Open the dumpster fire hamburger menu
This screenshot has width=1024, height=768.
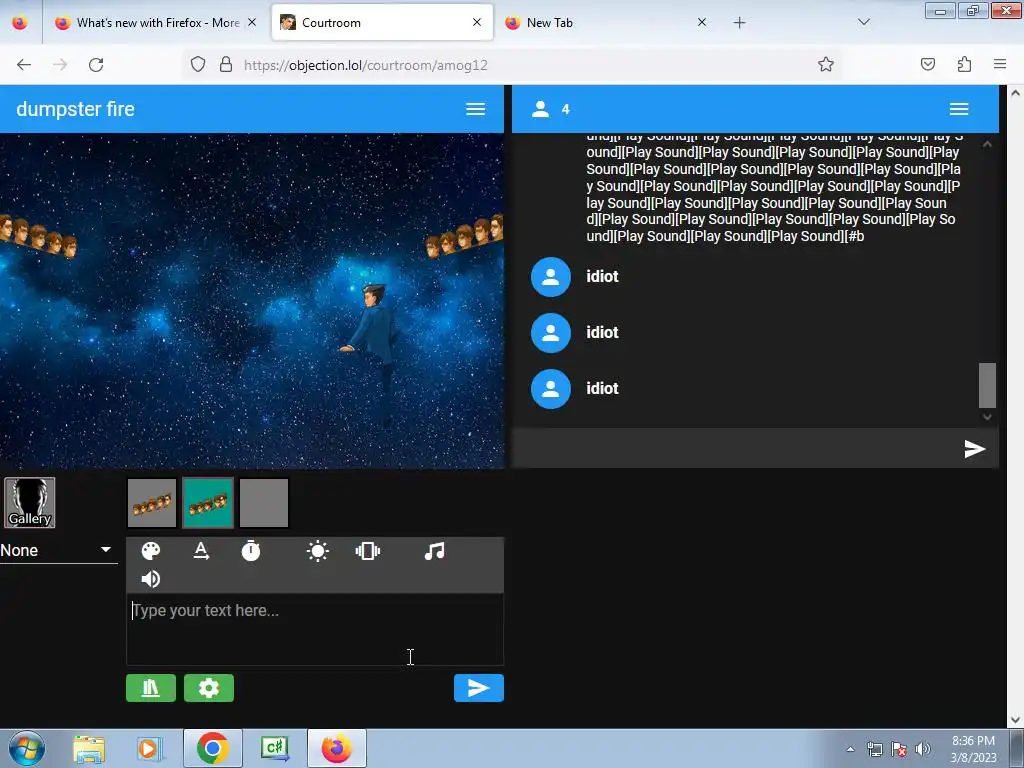[x=475, y=109]
